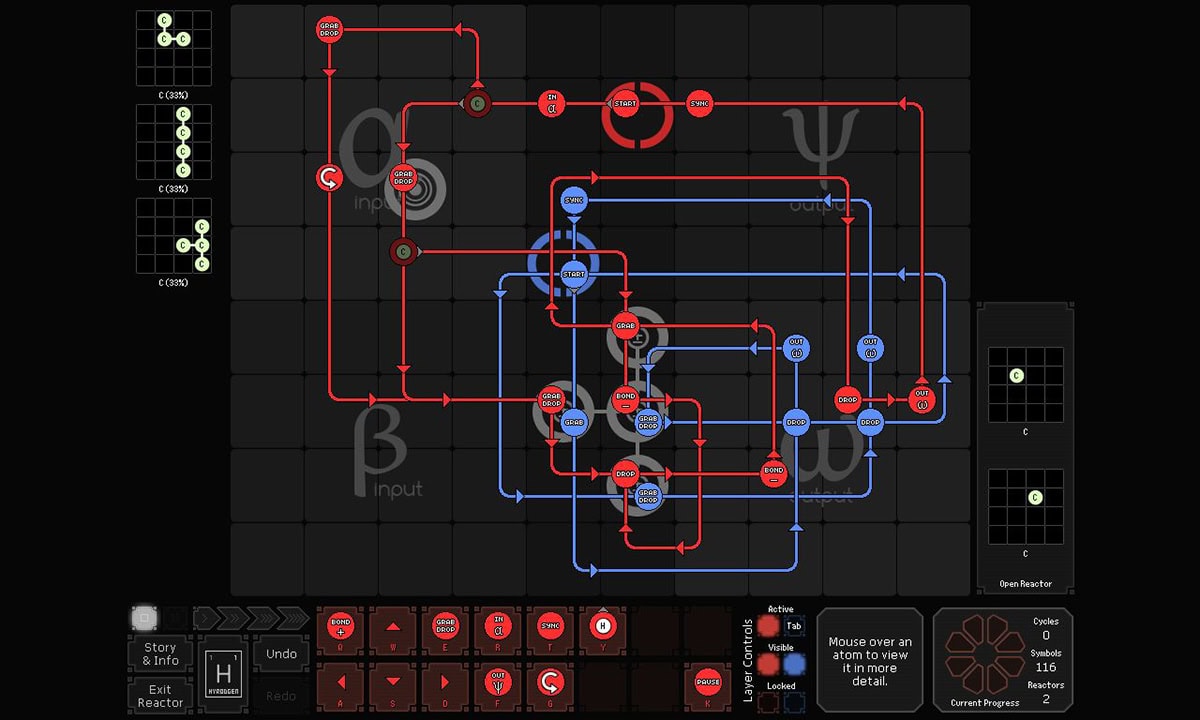Click red BOND− overlapped by blue GRAB DROP

pos(625,399)
